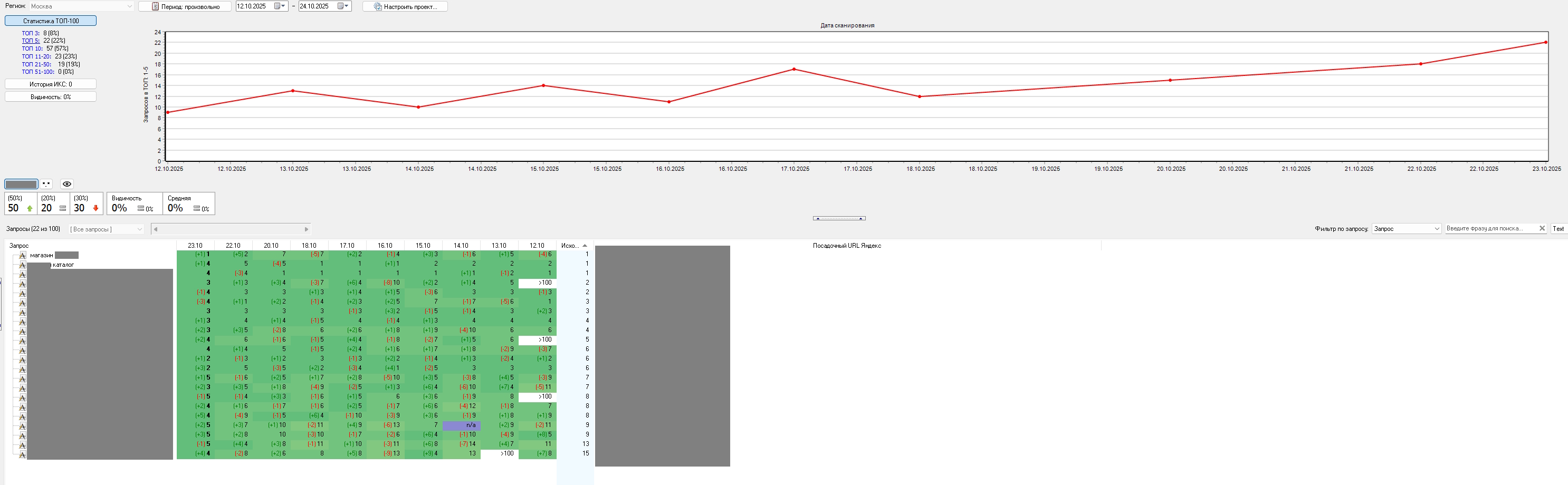
Task: Clear the search phrase with the X icon
Action: (1542, 229)
